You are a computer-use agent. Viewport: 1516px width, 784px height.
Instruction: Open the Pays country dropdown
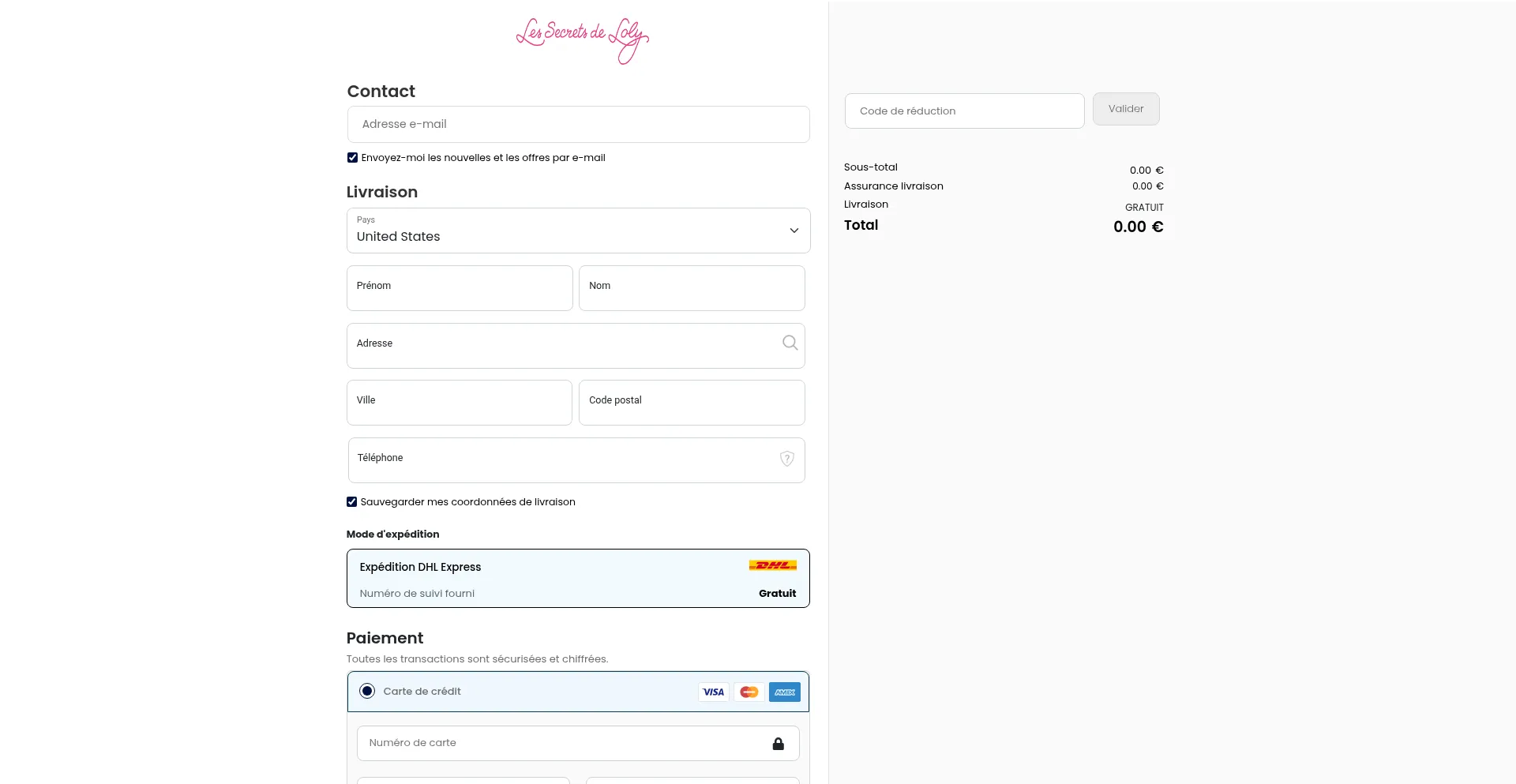tap(568, 231)
